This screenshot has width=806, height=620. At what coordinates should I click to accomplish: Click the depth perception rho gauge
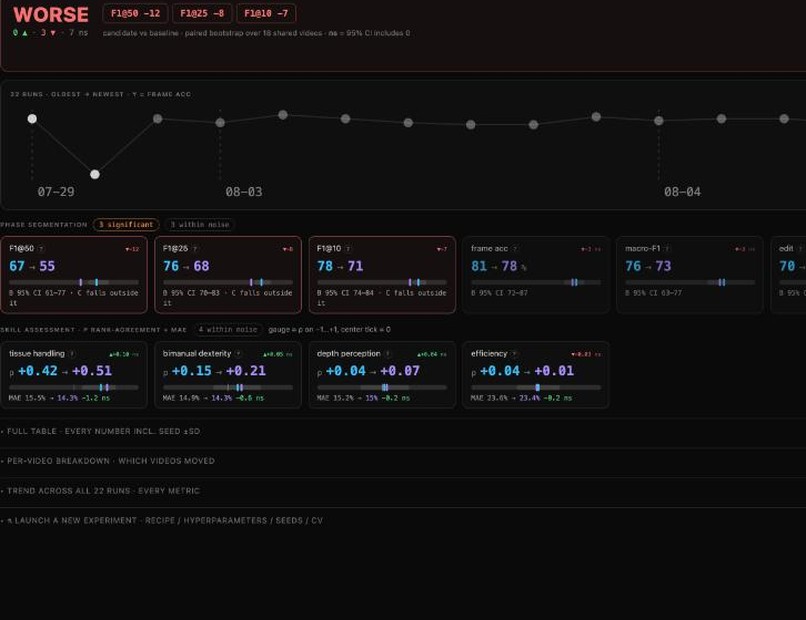tap(382, 387)
